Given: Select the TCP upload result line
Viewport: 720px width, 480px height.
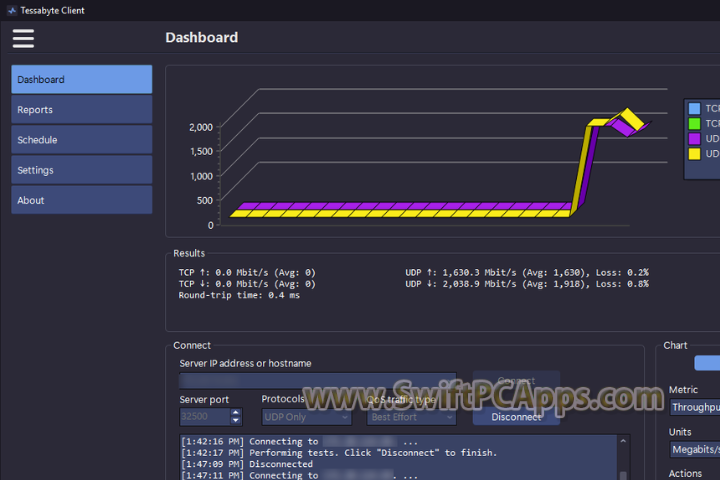Looking at the screenshot, I should 247,272.
